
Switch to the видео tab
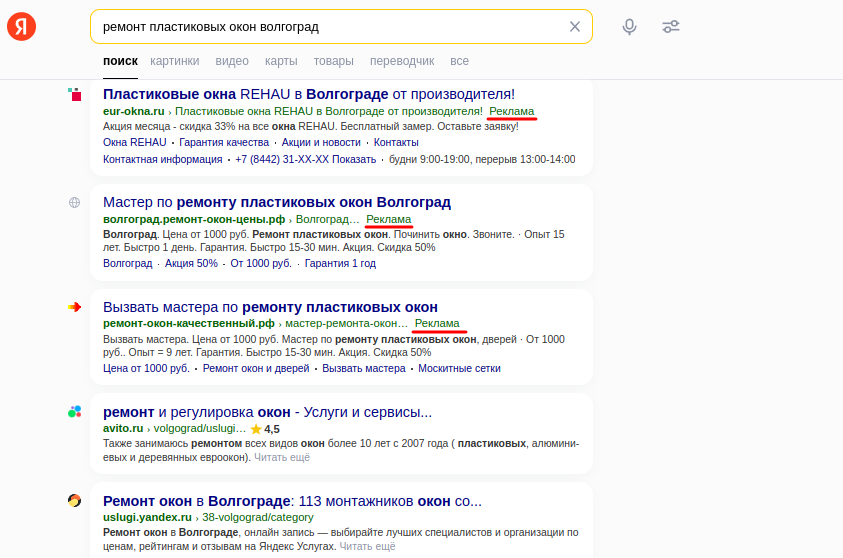pyautogui.click(x=232, y=61)
